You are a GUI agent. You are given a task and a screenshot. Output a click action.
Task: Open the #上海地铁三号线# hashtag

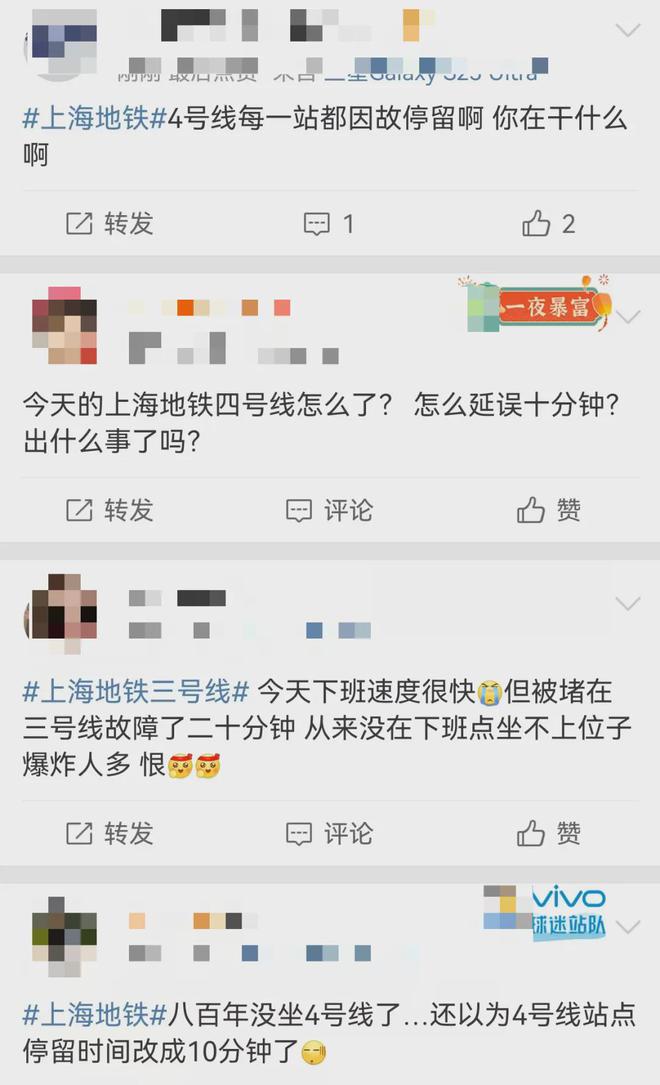(x=136, y=691)
